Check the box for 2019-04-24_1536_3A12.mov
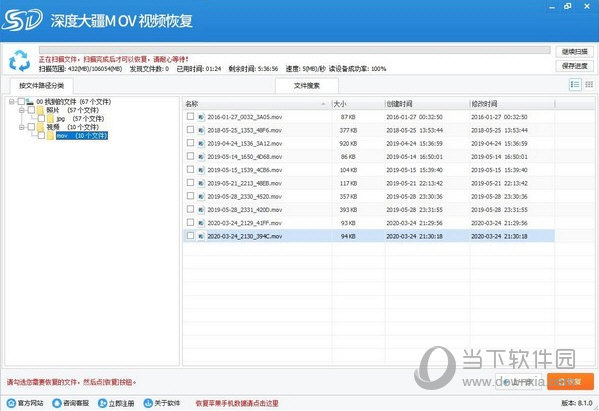Viewport: 599px width, 411px height. 190,142
